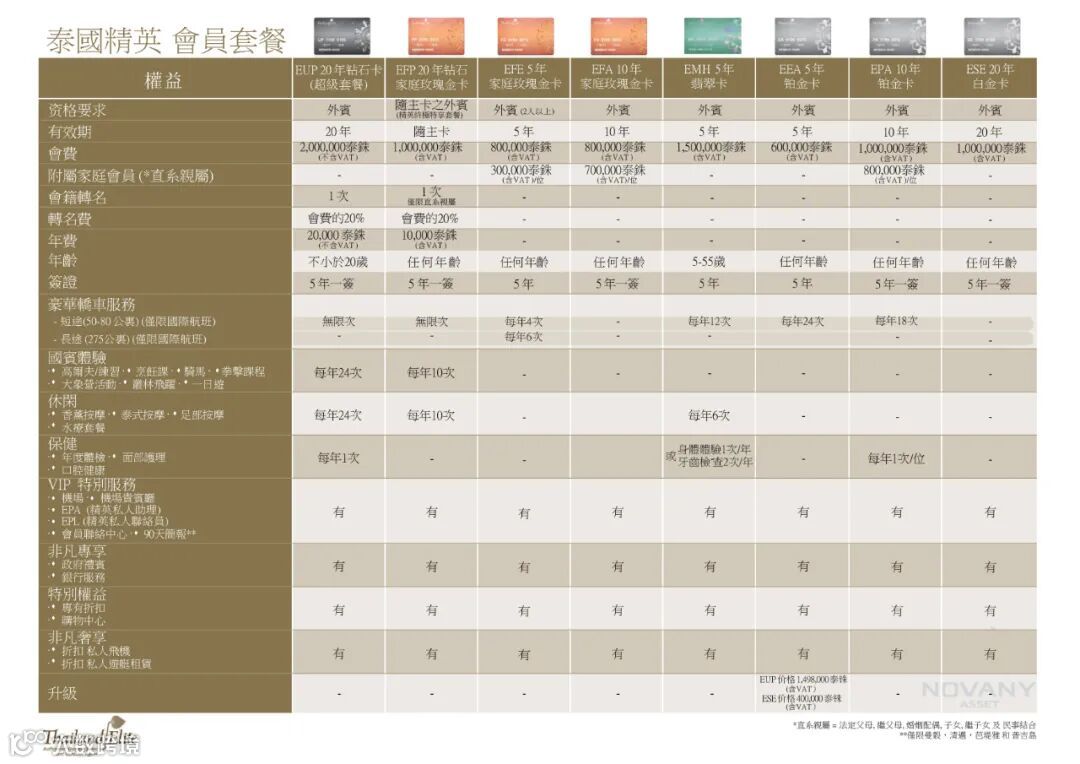The image size is (1080, 764).
Task: Select the 700,000泰銖 family member cell
Action: (x=616, y=174)
